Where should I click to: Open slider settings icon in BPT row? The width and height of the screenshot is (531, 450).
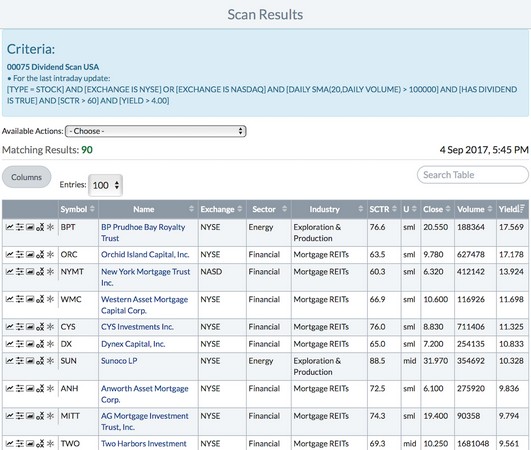(x=20, y=227)
